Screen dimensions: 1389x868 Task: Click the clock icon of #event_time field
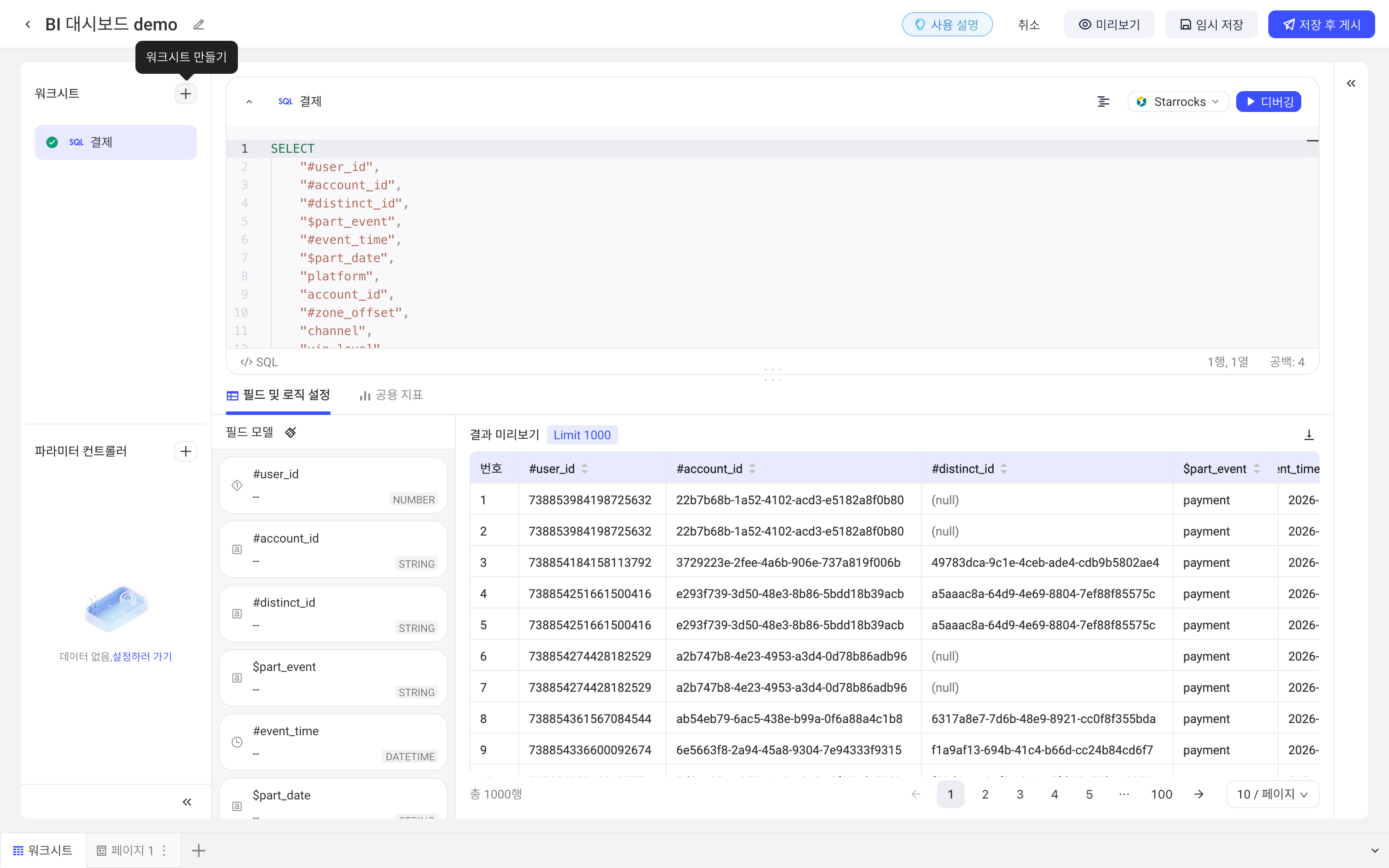point(237,742)
